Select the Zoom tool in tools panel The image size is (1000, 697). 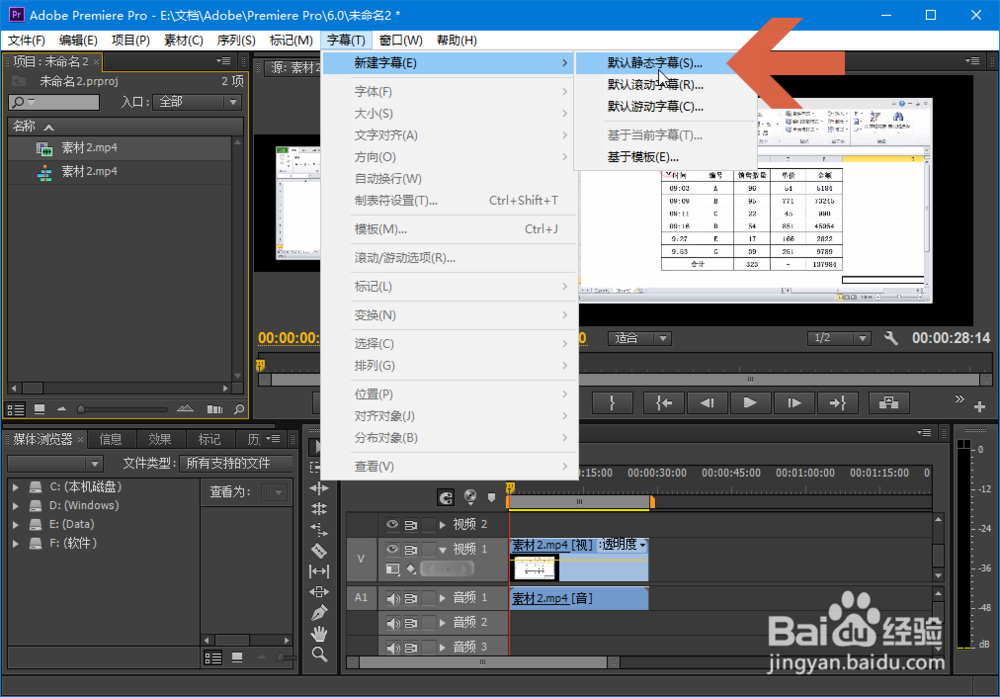(x=319, y=654)
